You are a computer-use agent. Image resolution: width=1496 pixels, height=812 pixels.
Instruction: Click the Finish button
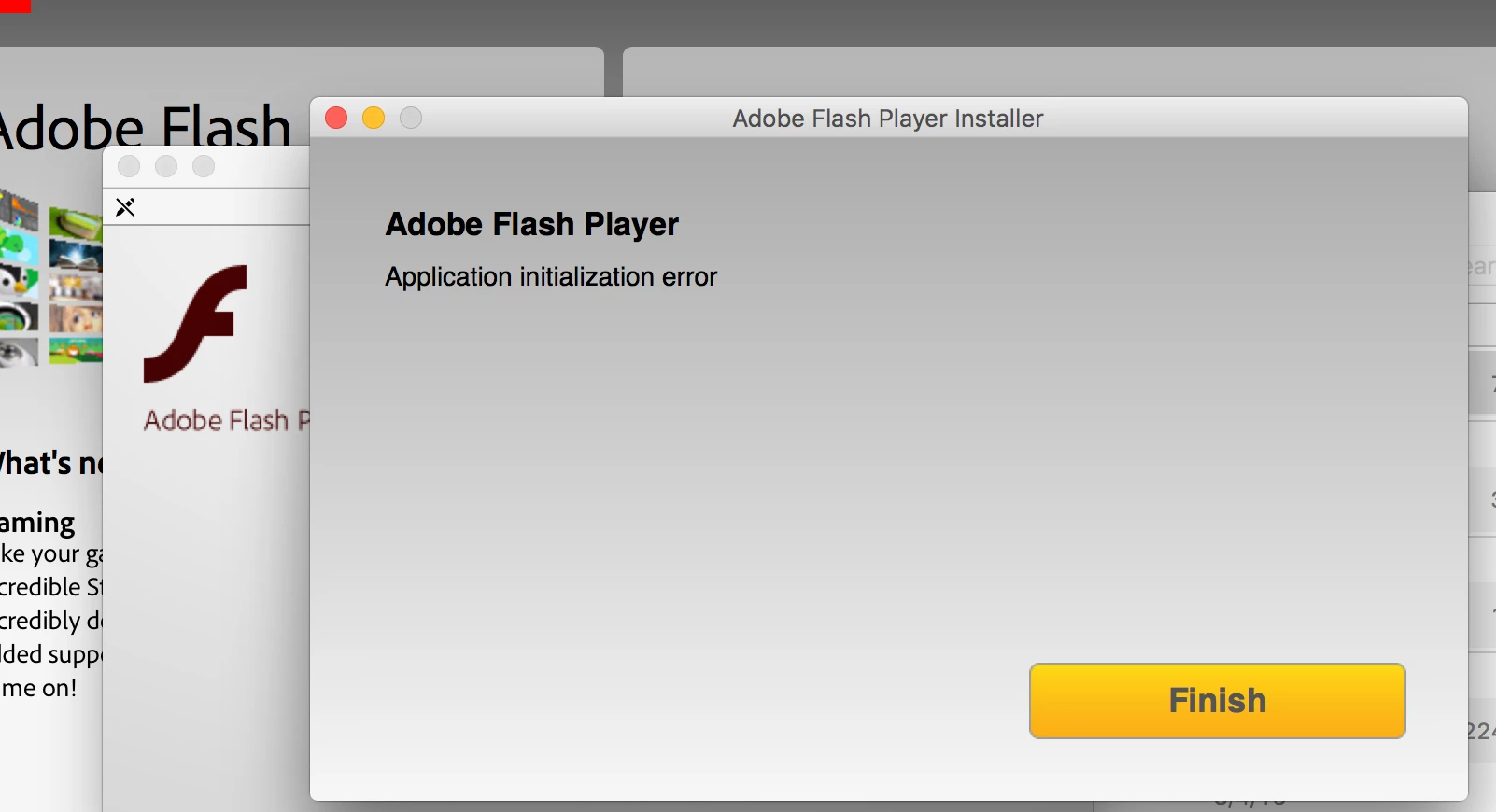[x=1217, y=701]
